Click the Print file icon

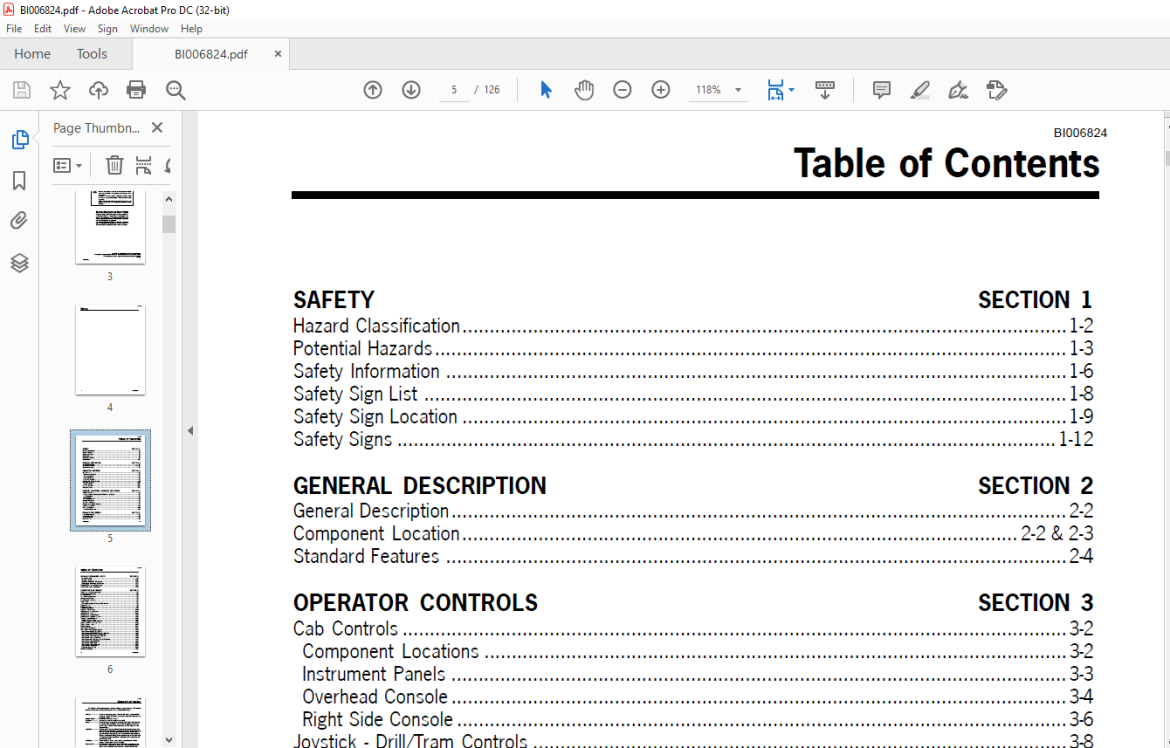(136, 90)
